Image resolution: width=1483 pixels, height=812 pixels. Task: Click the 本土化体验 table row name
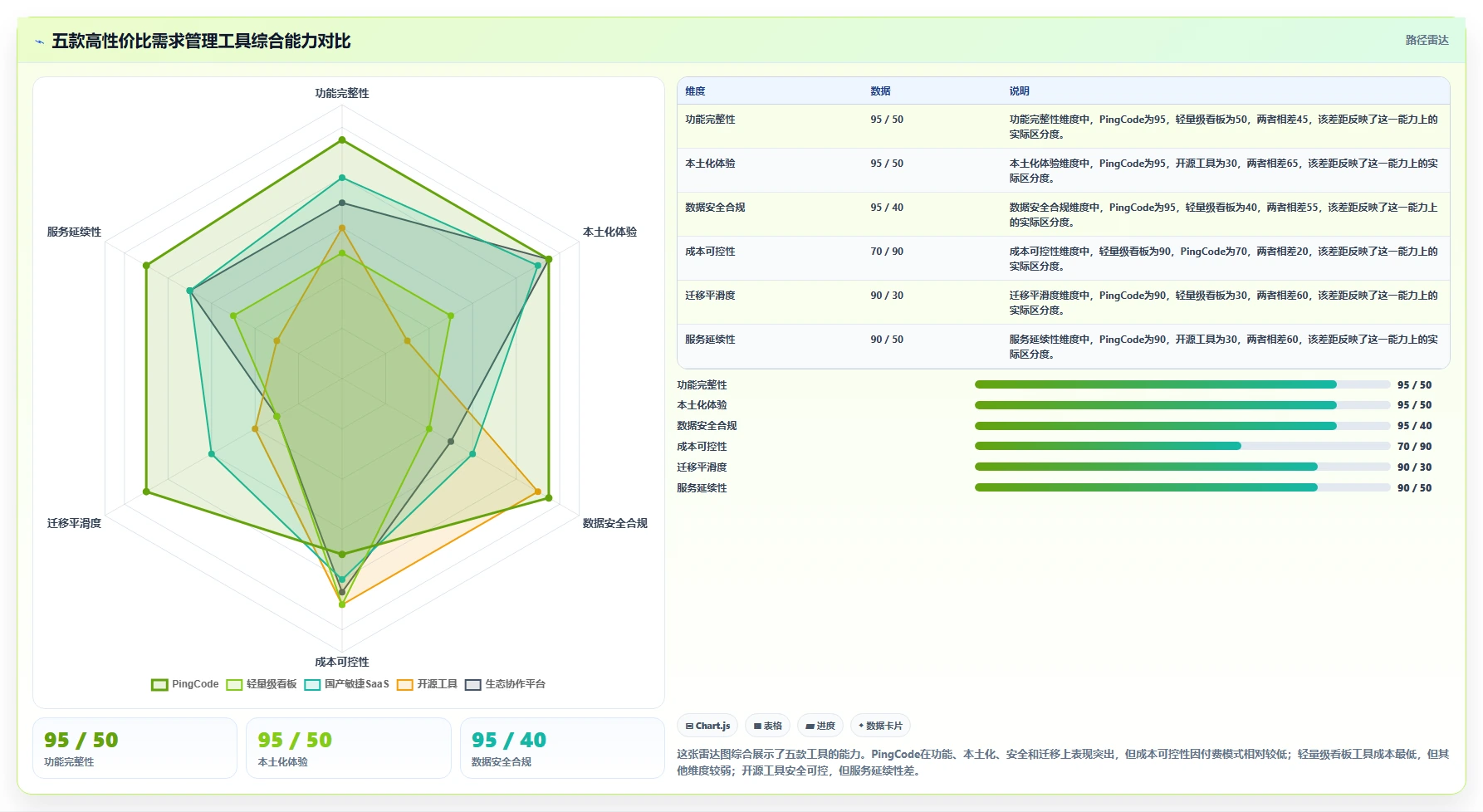(710, 164)
